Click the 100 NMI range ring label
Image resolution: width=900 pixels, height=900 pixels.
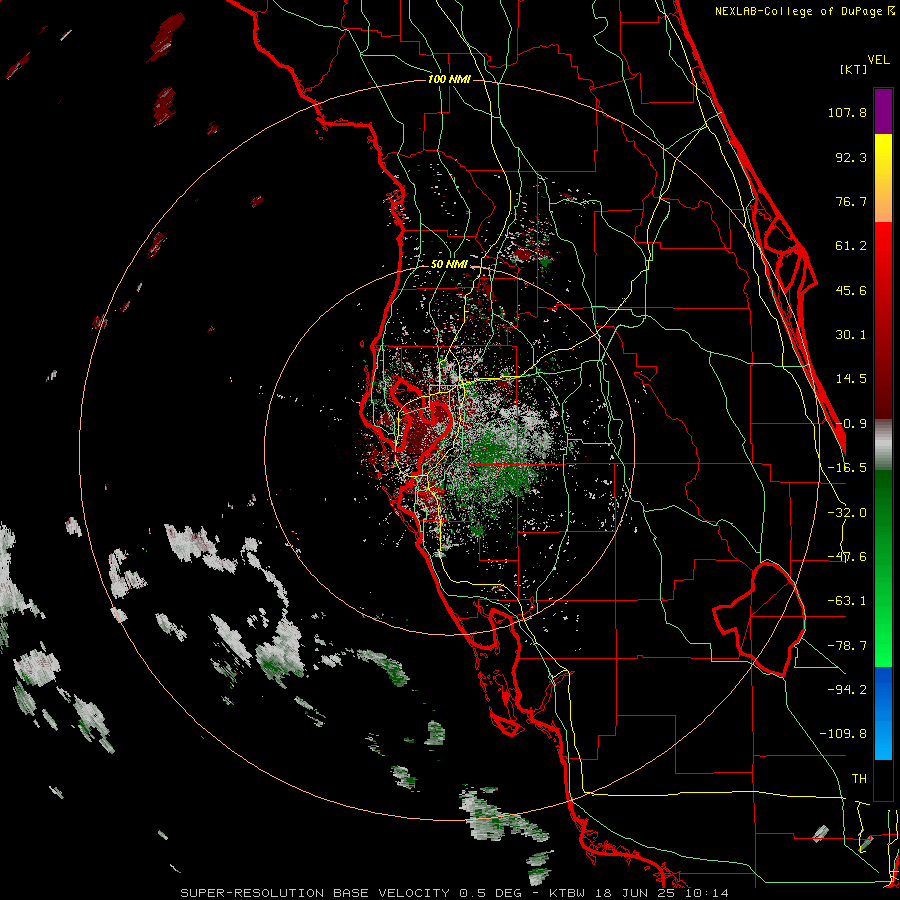click(x=449, y=79)
